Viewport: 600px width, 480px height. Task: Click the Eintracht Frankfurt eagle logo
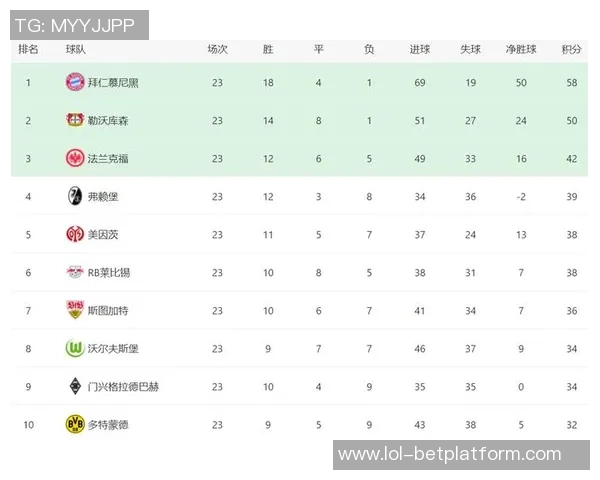click(74, 158)
